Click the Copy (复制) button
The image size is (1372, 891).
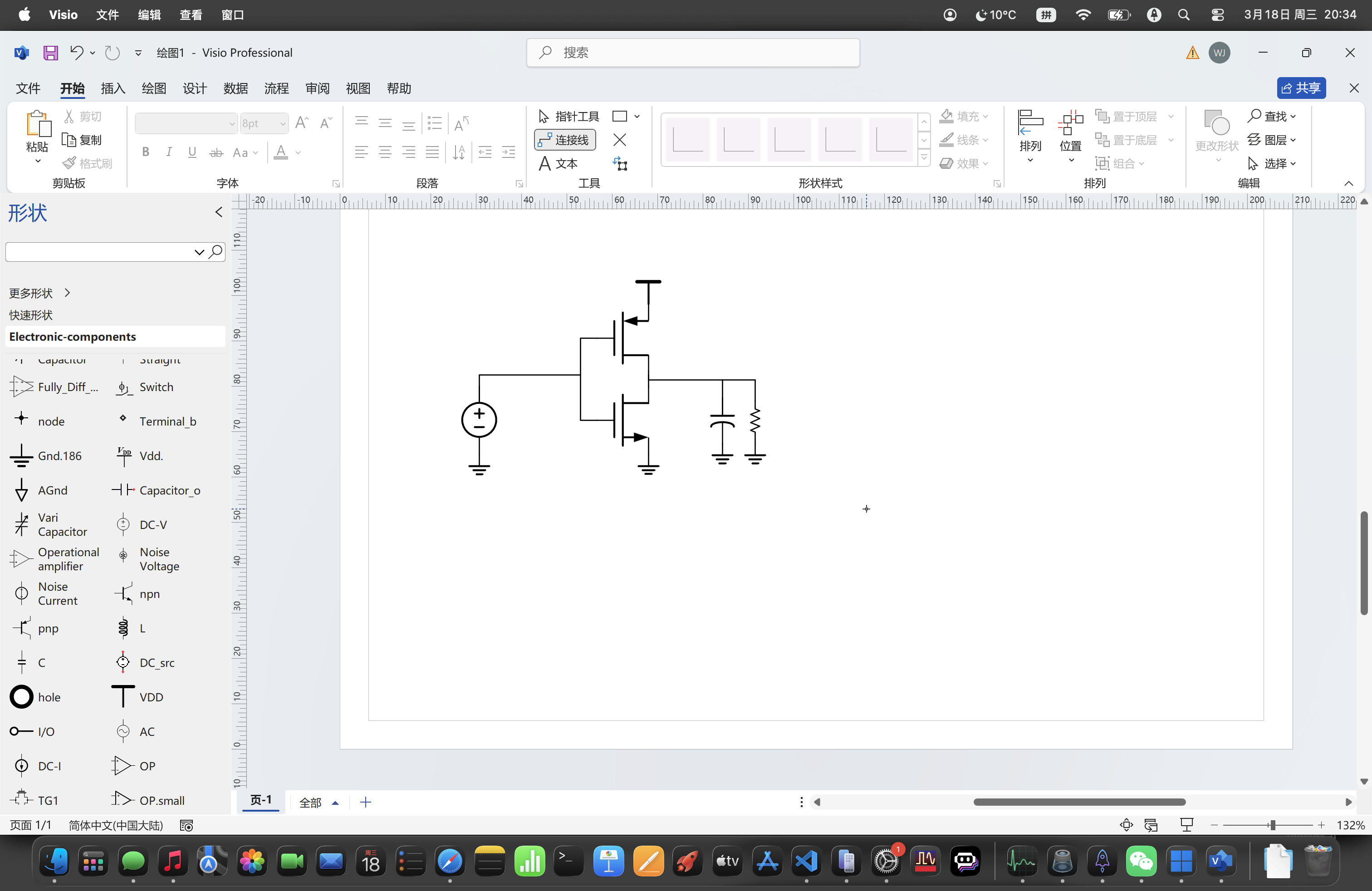click(x=82, y=140)
